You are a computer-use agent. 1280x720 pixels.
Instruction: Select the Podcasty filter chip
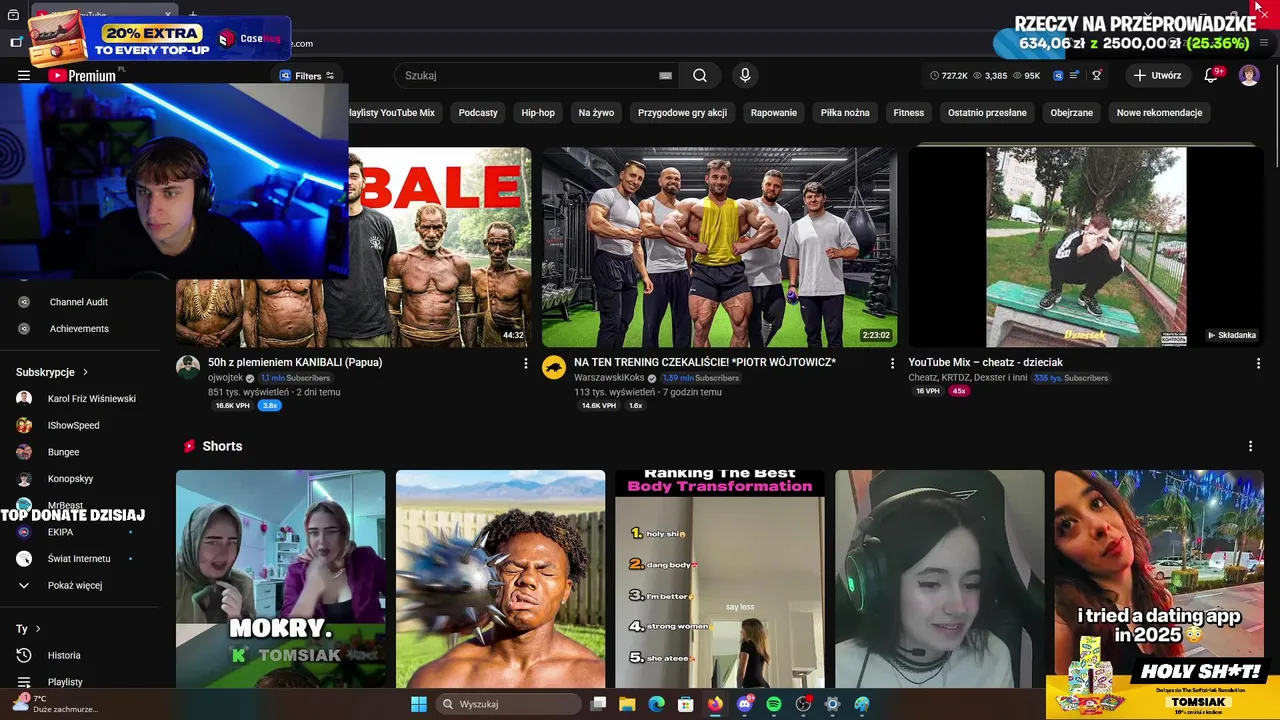pyautogui.click(x=478, y=113)
